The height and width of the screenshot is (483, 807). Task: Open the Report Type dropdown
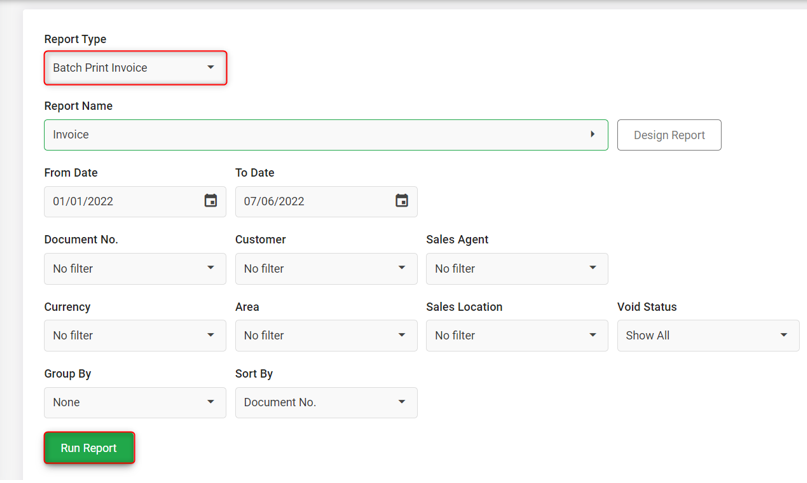[x=135, y=67]
